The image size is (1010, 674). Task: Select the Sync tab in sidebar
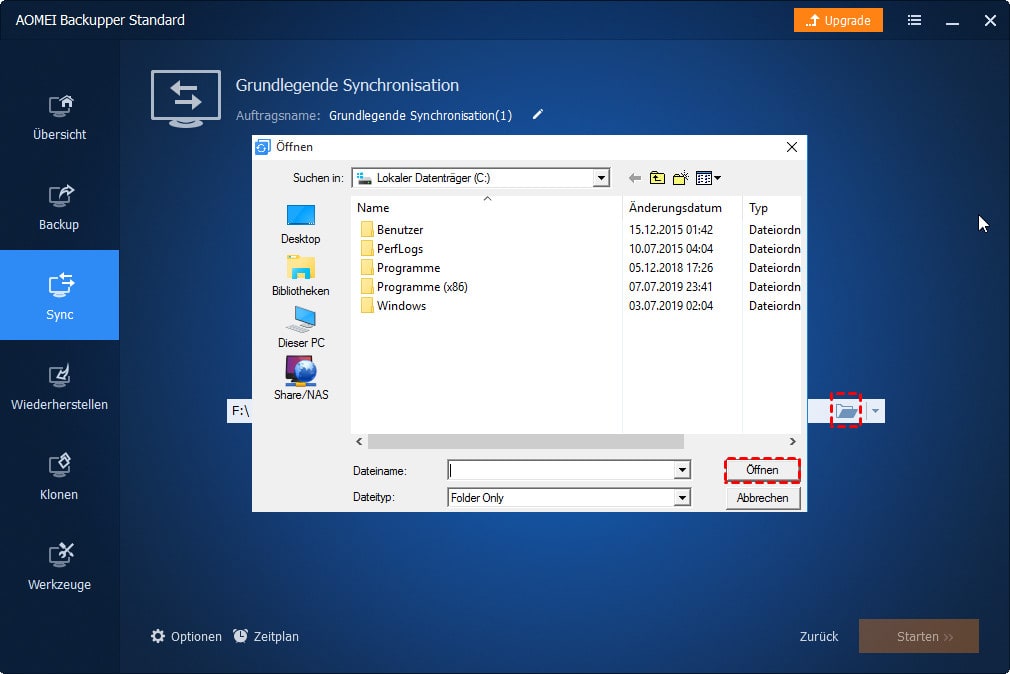(59, 296)
